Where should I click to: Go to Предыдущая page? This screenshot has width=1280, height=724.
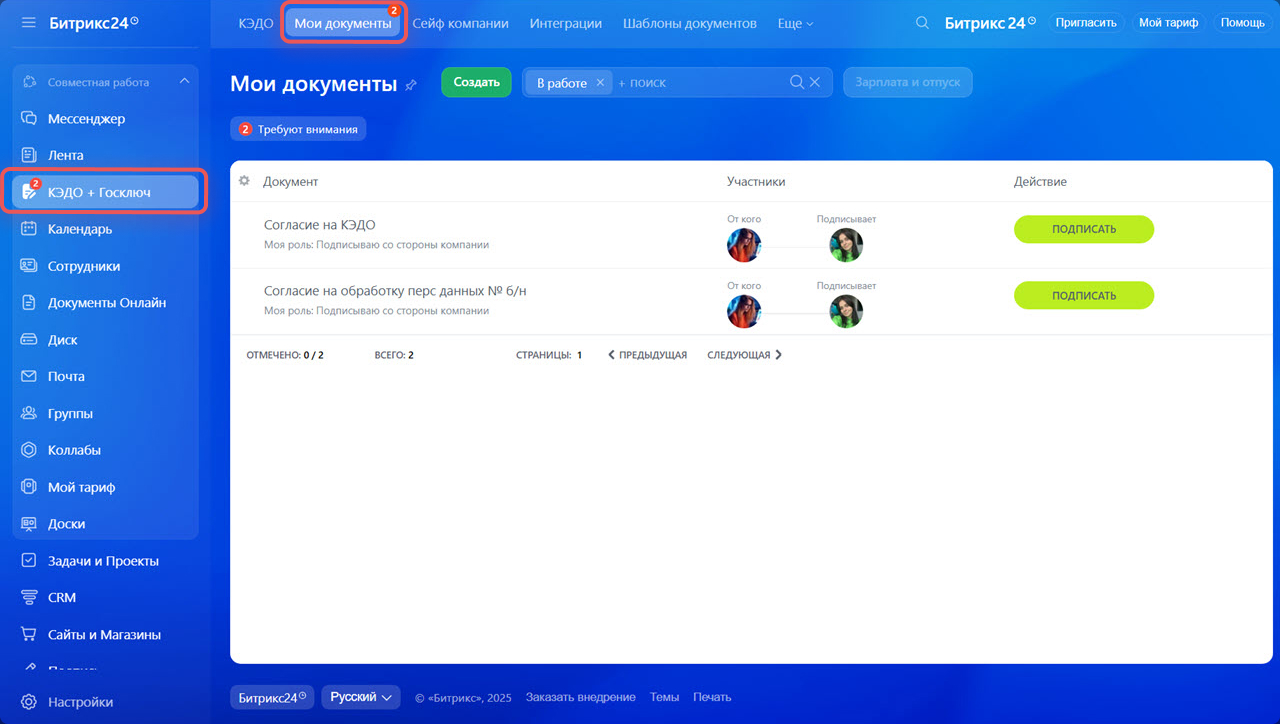[x=647, y=355]
